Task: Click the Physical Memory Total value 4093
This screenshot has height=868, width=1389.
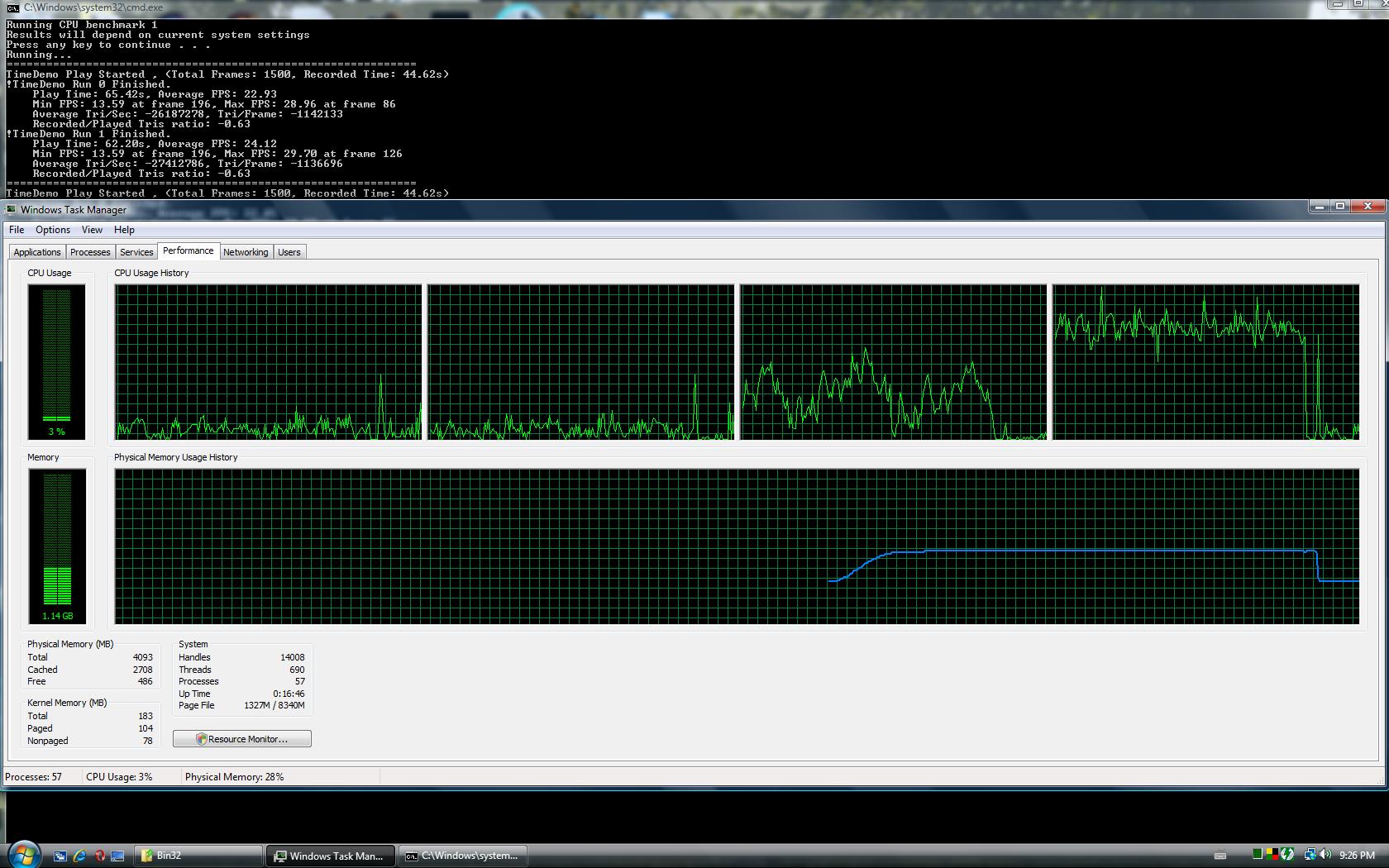Action: [x=143, y=657]
